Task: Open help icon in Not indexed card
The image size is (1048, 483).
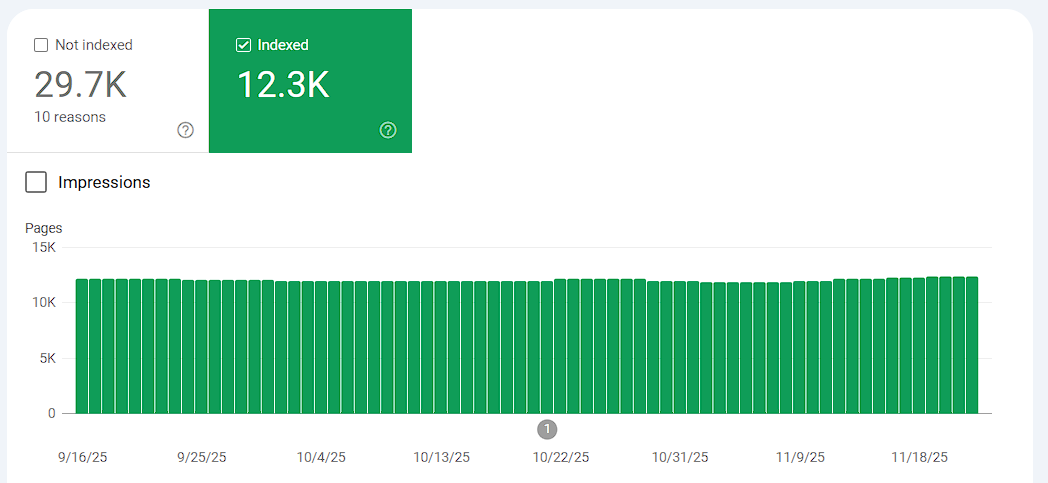Action: [x=185, y=130]
